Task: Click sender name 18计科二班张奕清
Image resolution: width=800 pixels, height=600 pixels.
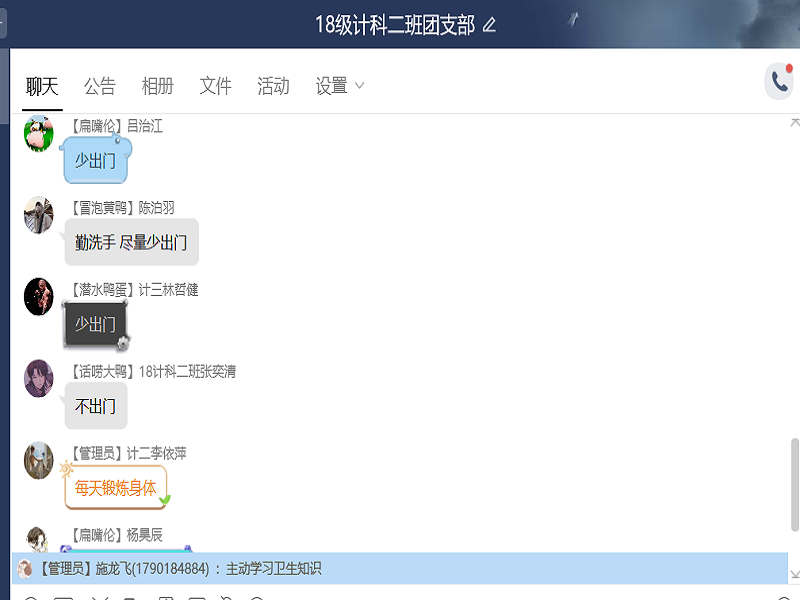Action: tap(187, 371)
